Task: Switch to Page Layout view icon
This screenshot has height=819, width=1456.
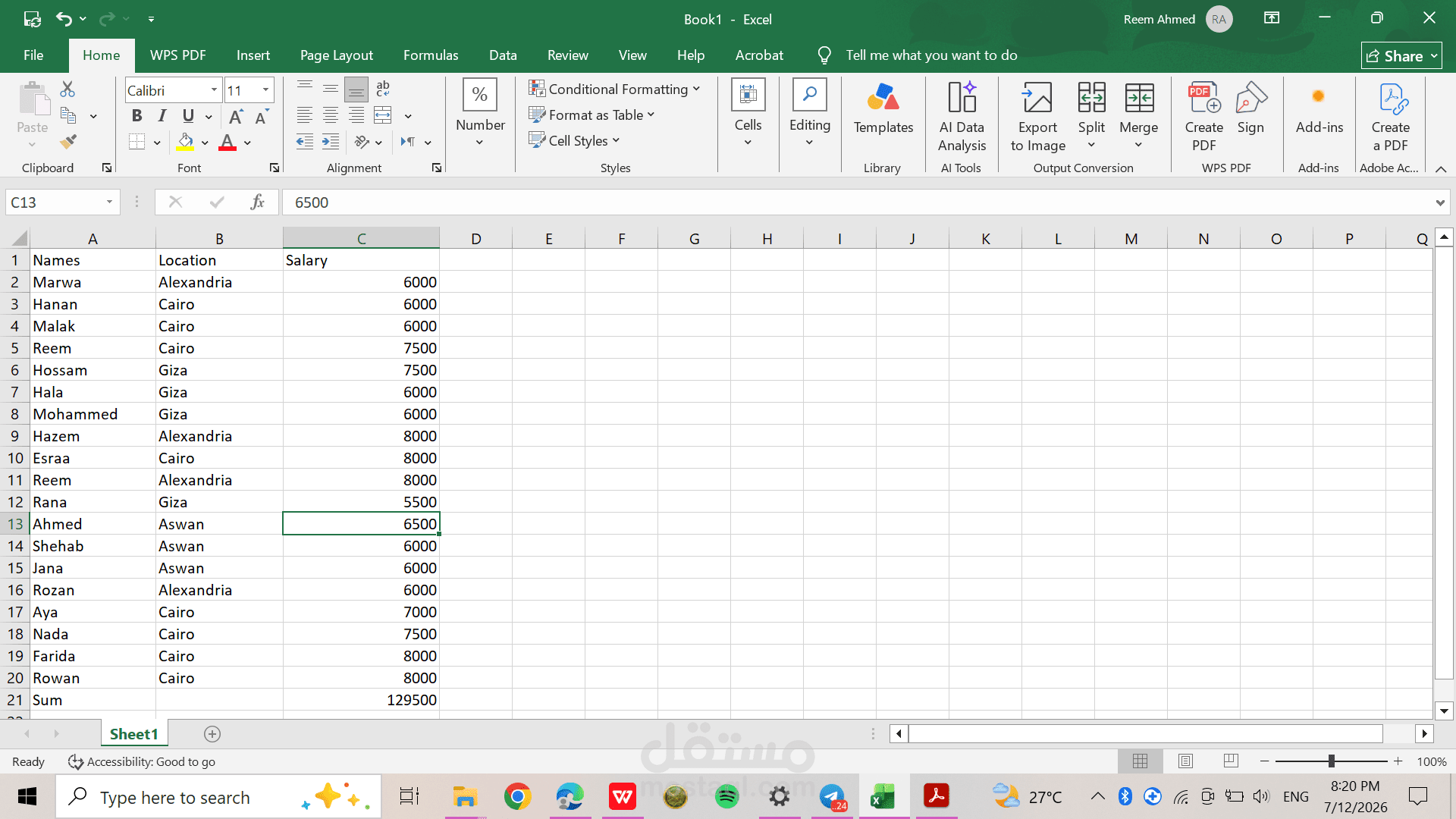Action: pos(1185,761)
